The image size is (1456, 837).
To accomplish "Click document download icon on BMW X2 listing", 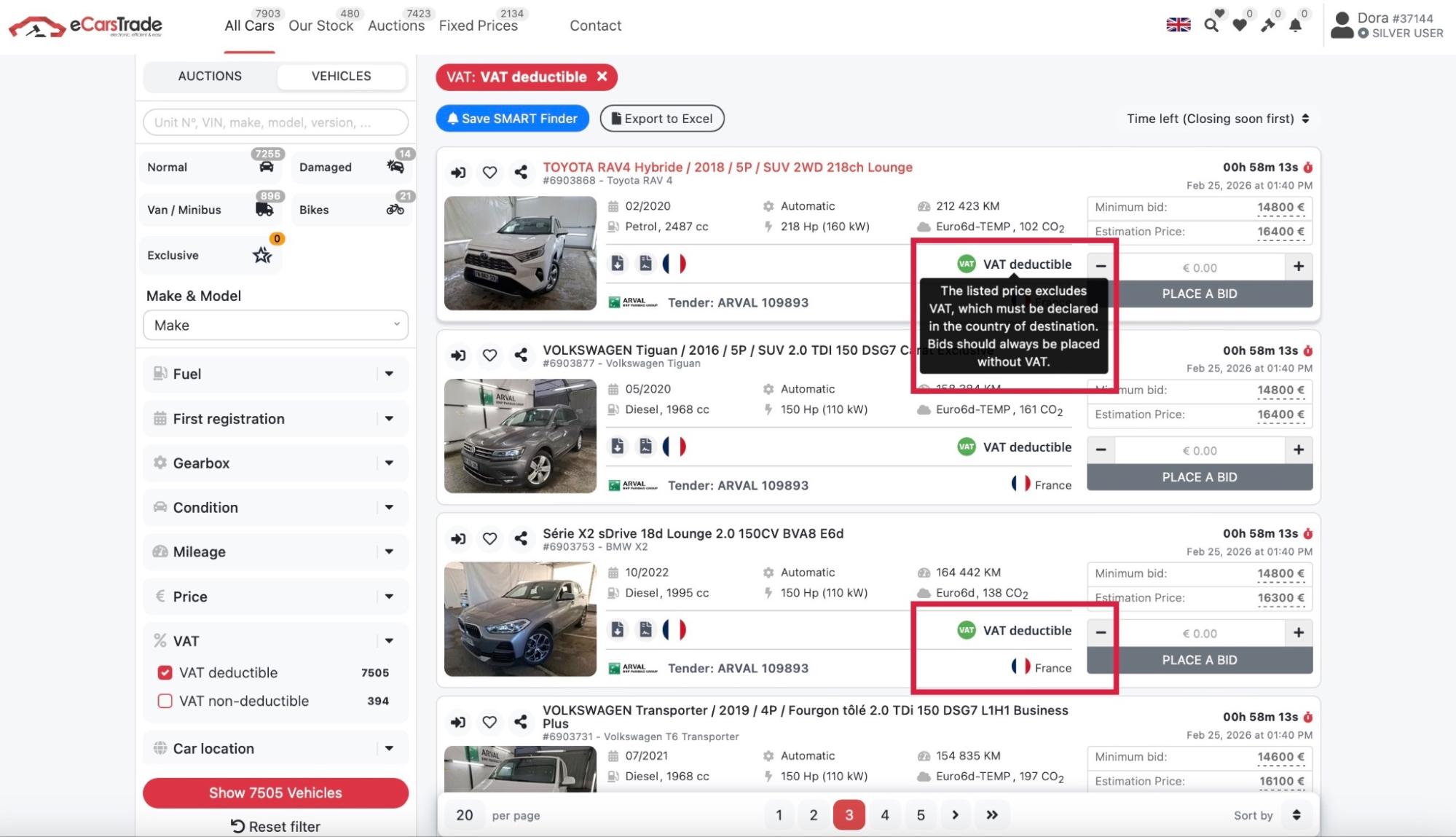I will coord(618,629).
